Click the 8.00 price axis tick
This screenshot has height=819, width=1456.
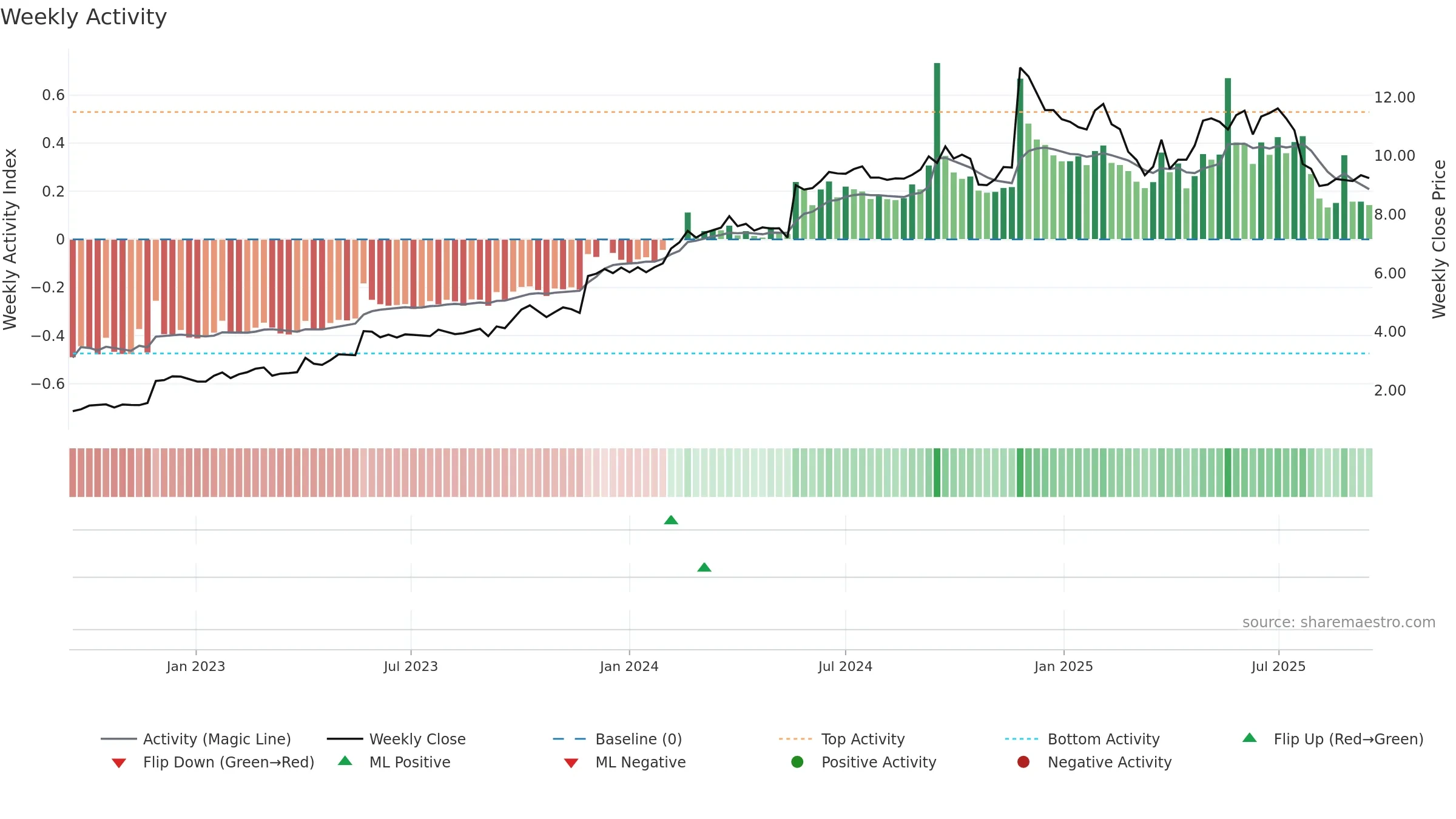[x=1390, y=215]
